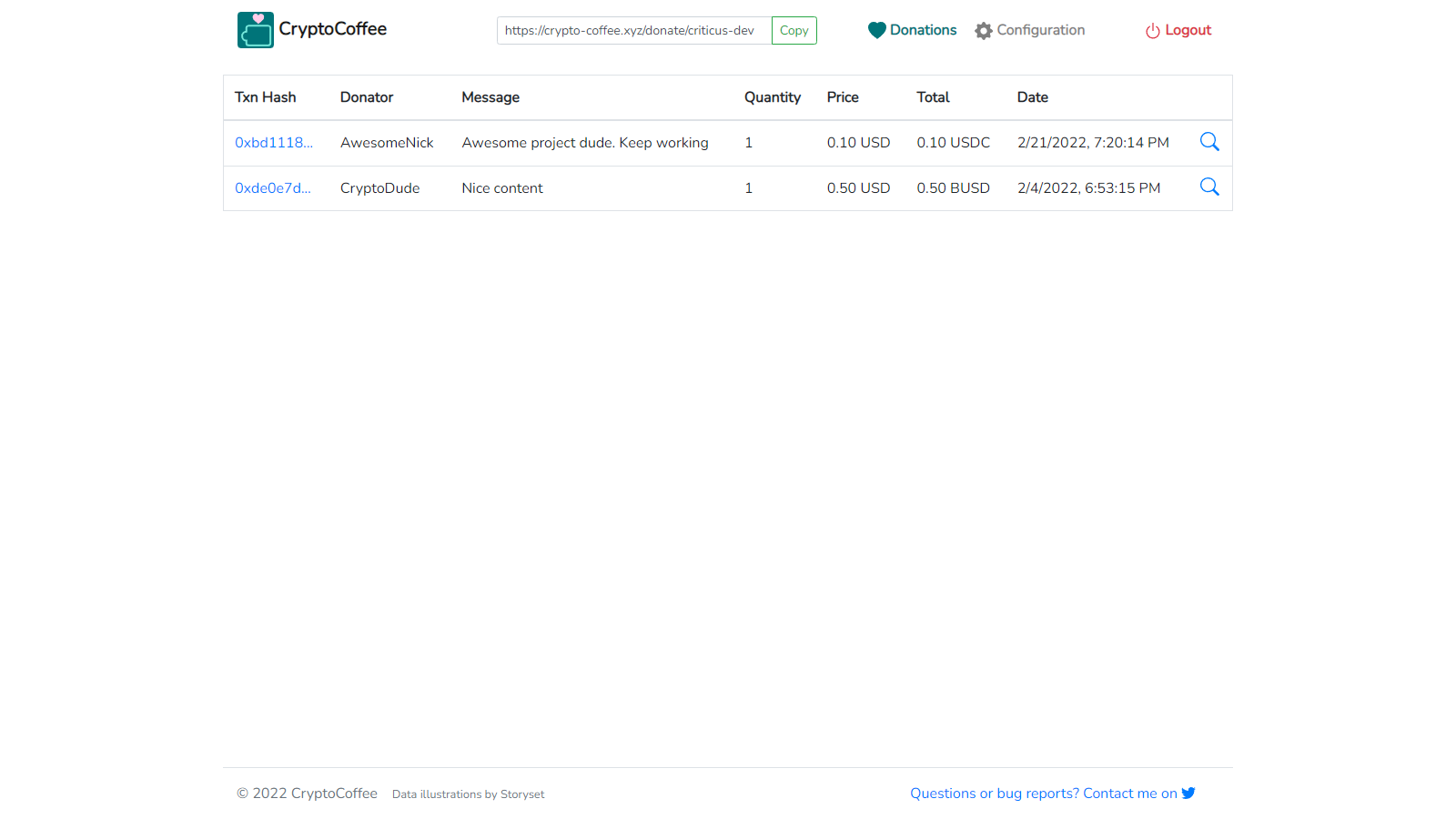Screen dimensions: 1456x819
Task: Select the 0.50 BUSD total cell
Action: [954, 188]
